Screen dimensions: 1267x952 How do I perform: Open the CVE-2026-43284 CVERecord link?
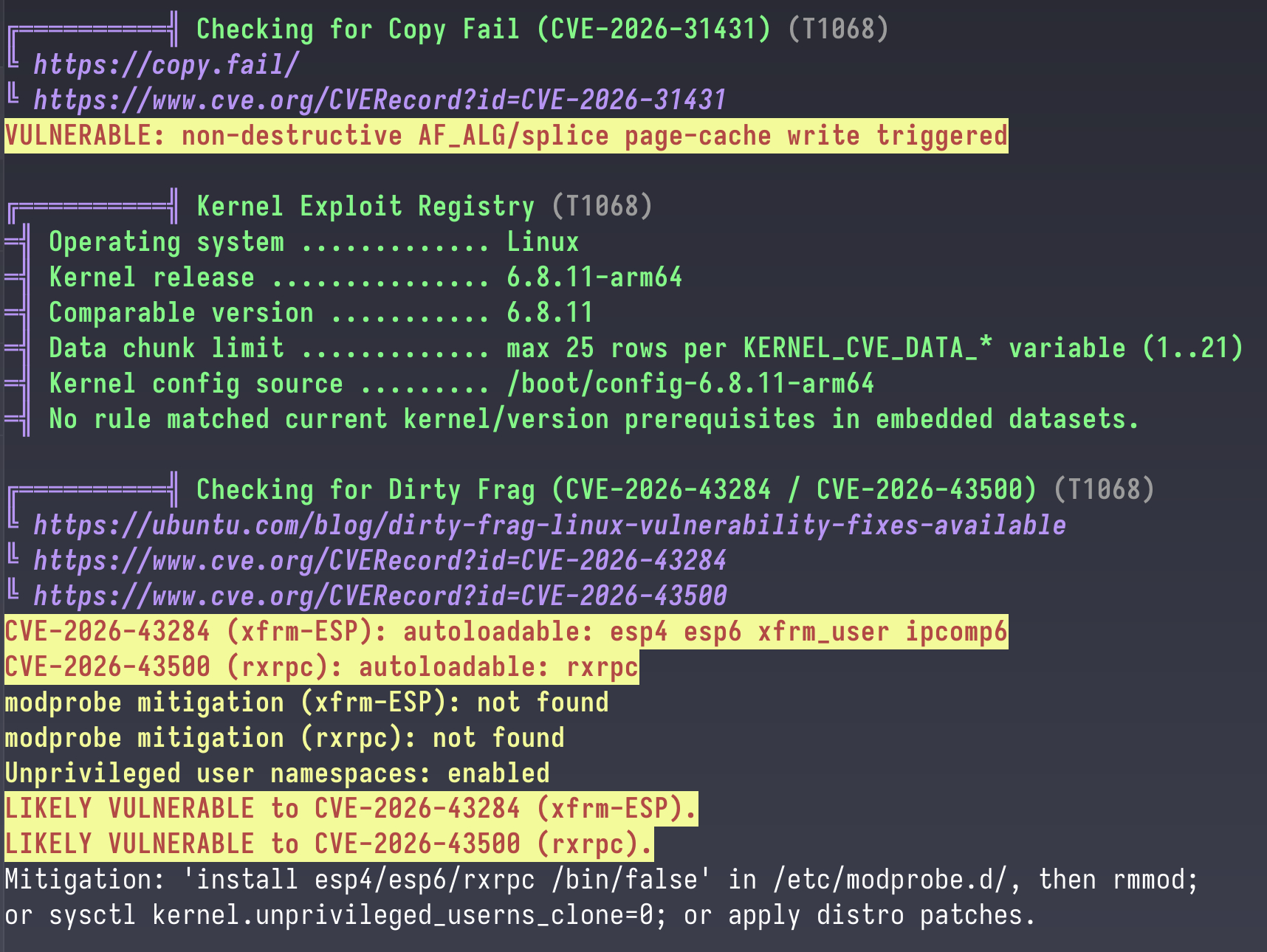(380, 561)
